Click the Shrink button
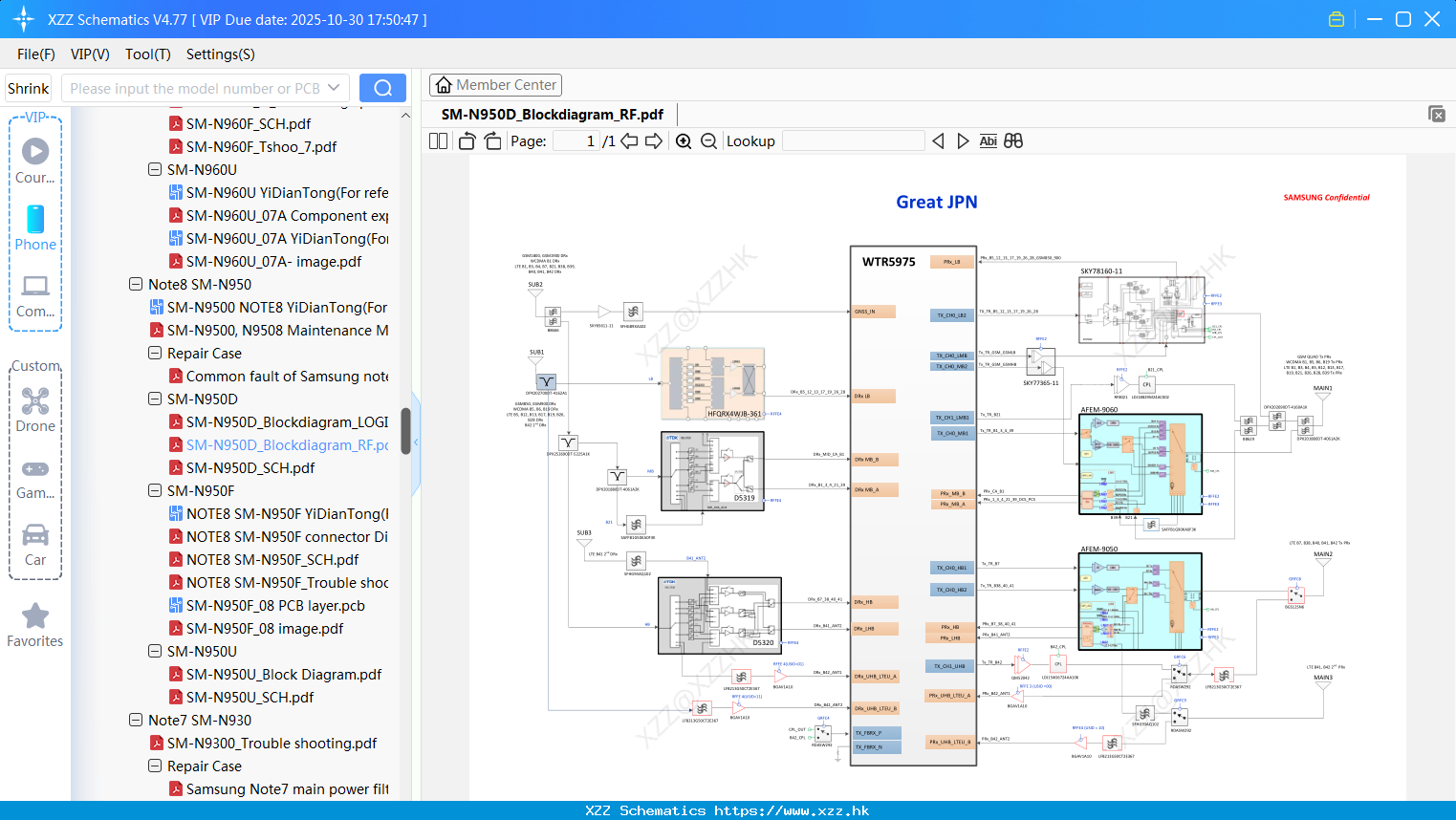The width and height of the screenshot is (1456, 820). click(x=29, y=88)
